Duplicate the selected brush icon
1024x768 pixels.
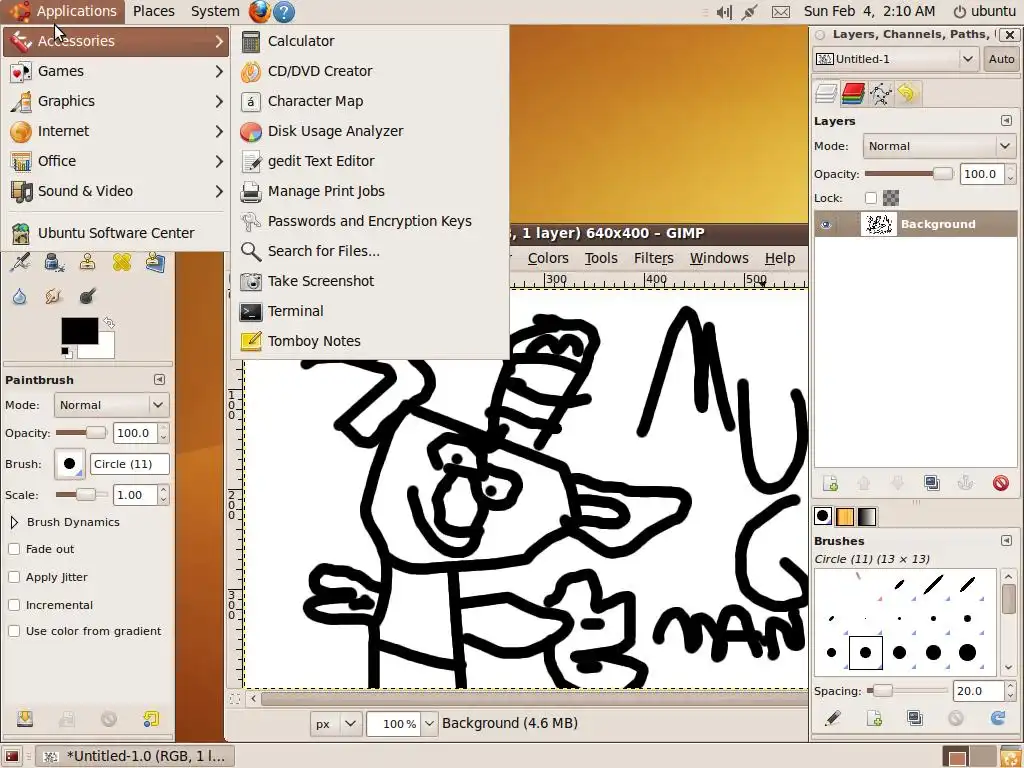click(915, 718)
